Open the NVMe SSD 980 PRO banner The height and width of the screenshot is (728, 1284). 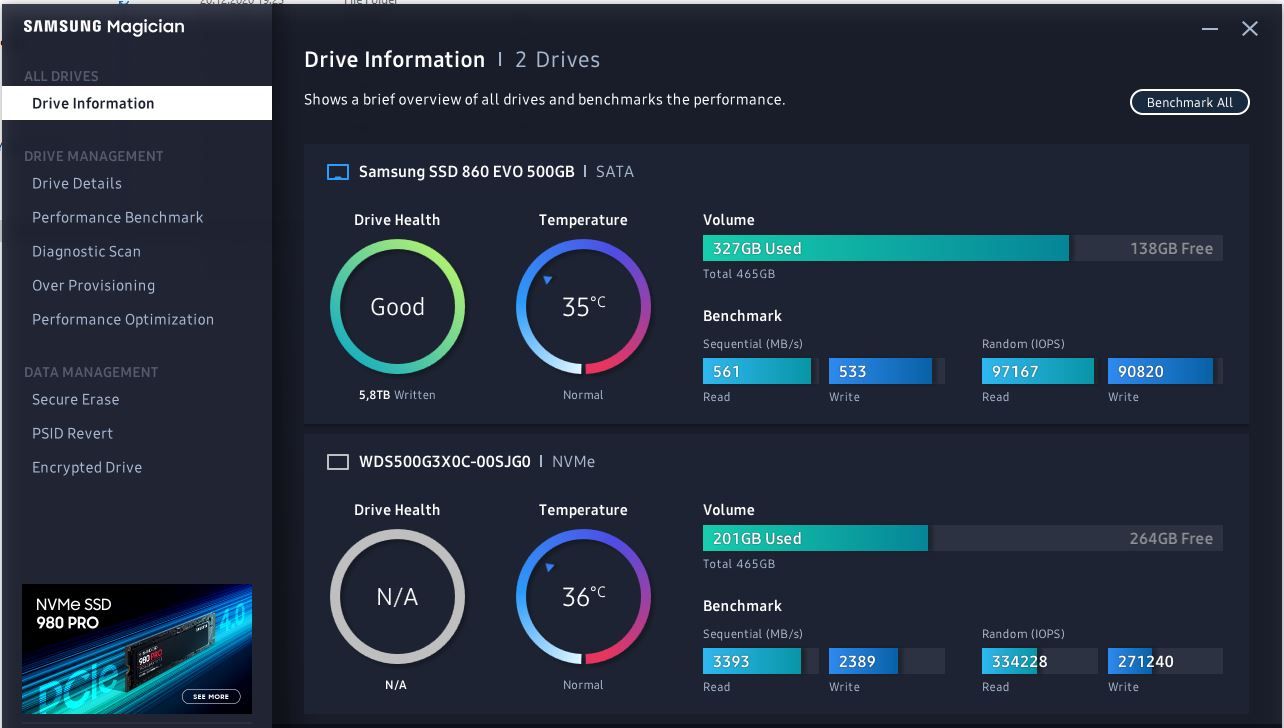click(x=137, y=648)
